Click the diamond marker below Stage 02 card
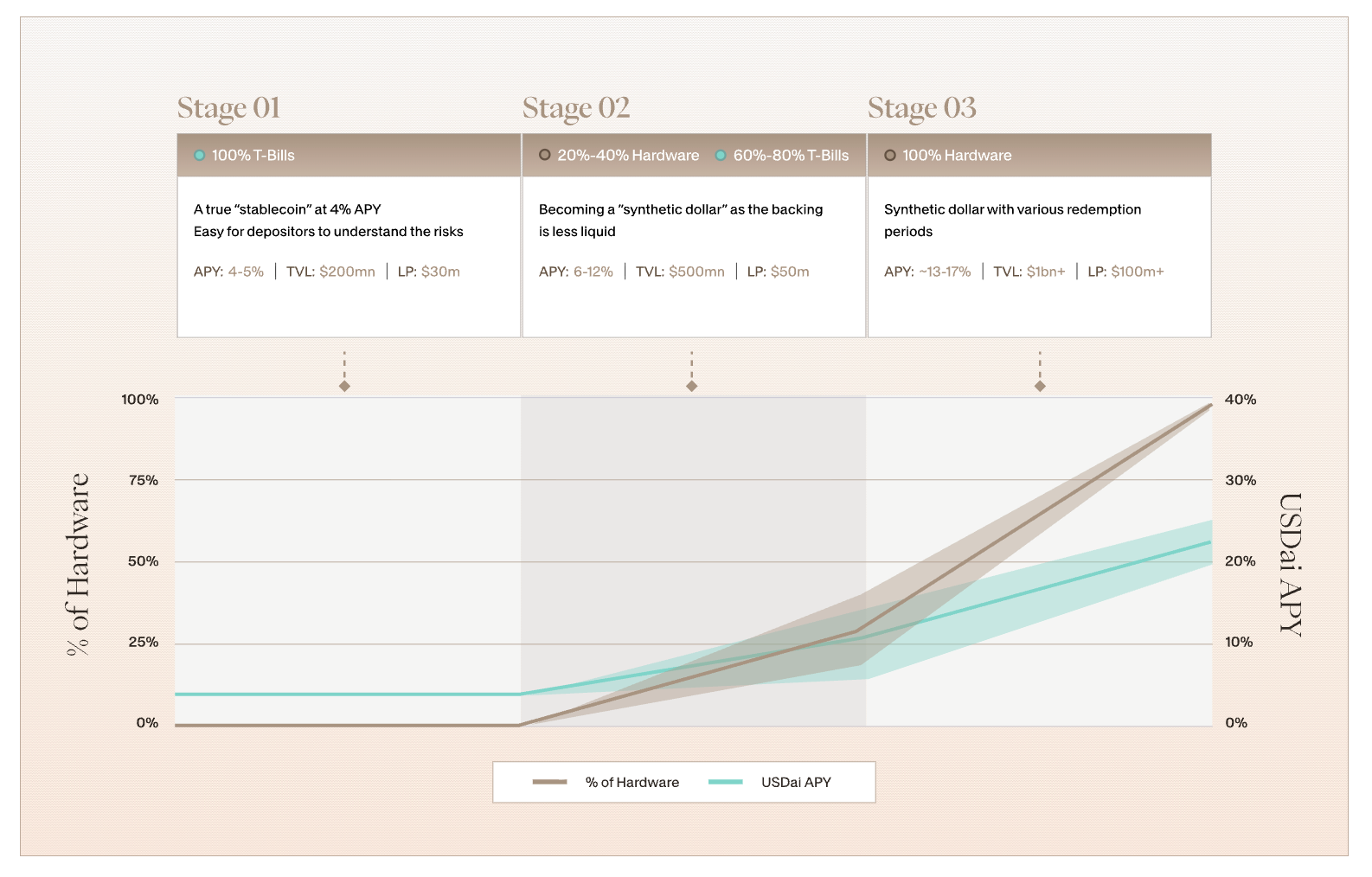Screen dimensions: 1372x877 [x=691, y=386]
